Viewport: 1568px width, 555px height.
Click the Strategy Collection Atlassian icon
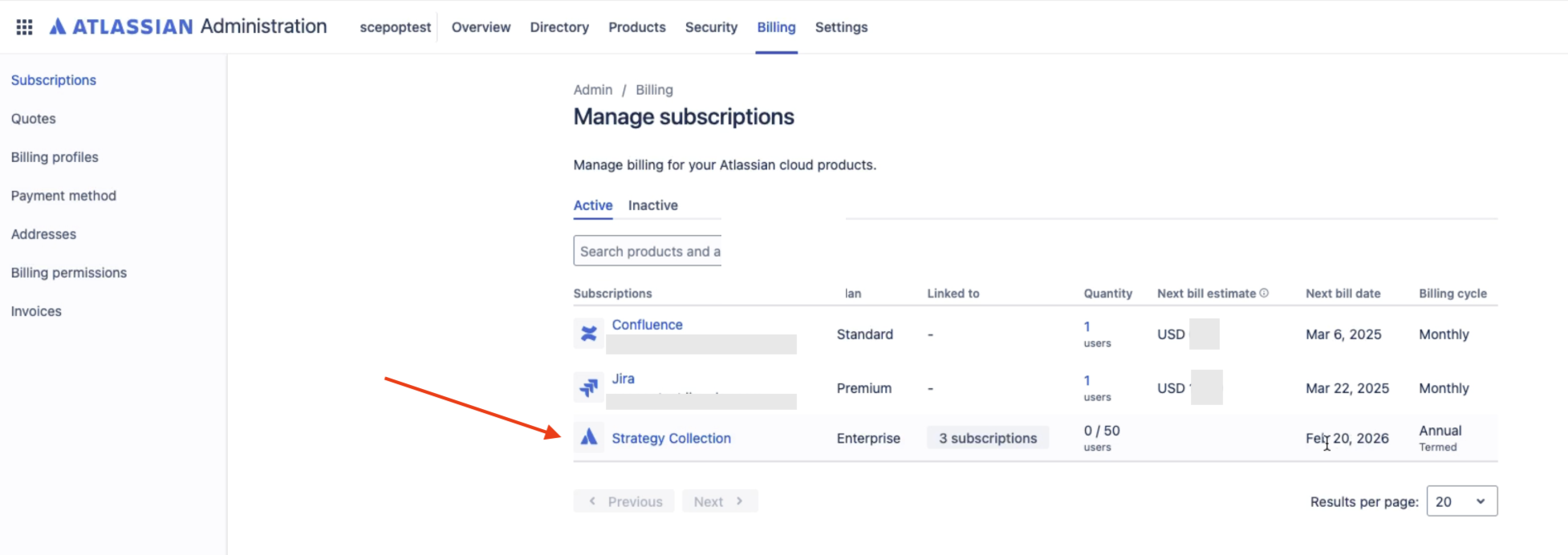tap(588, 437)
